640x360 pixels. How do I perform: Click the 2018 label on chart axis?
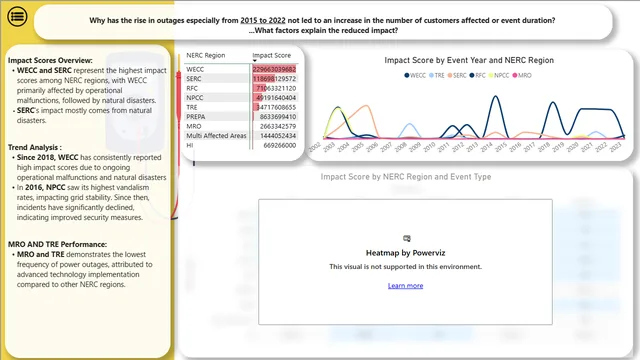[x=543, y=147]
